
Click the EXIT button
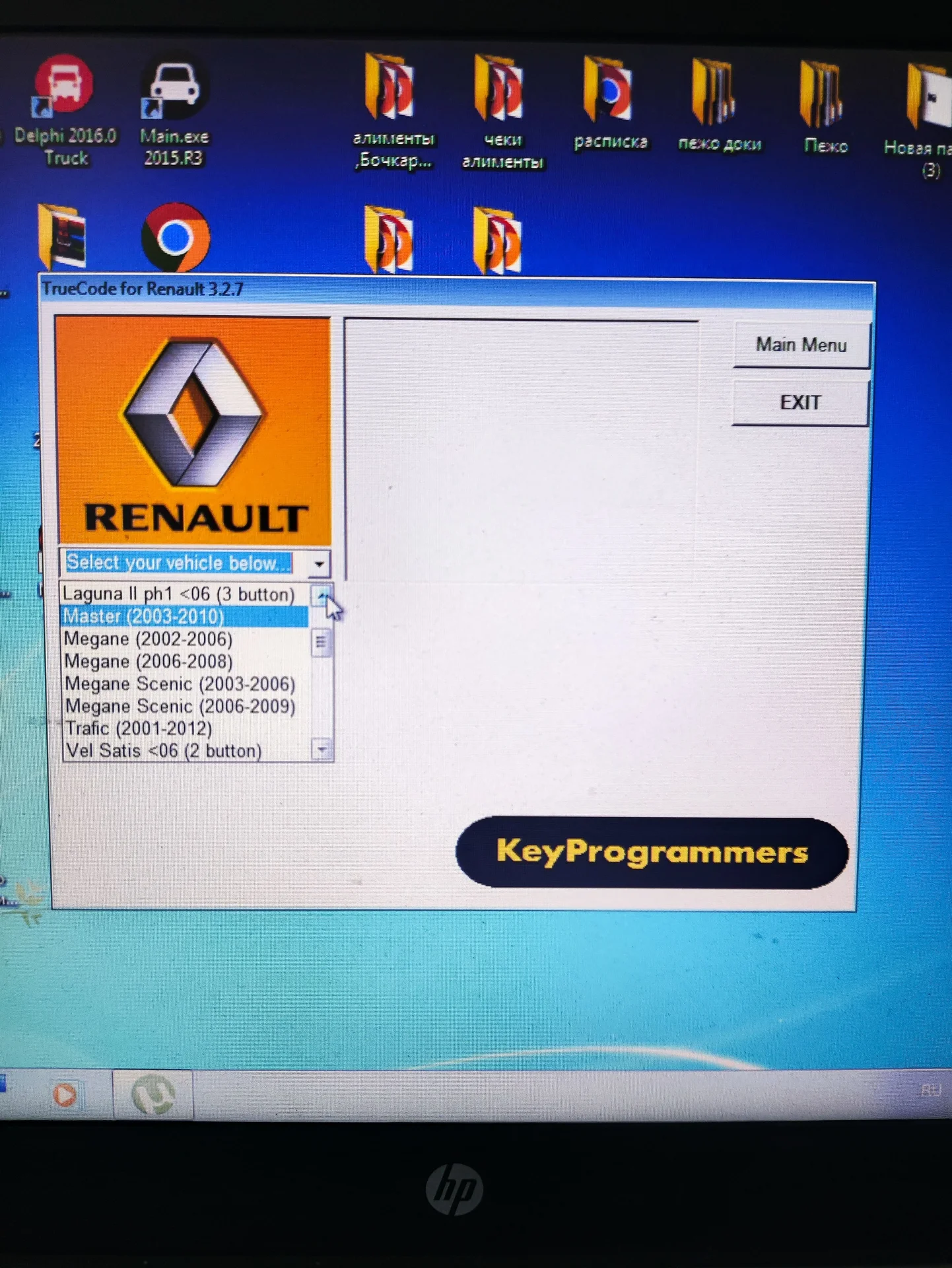[800, 402]
